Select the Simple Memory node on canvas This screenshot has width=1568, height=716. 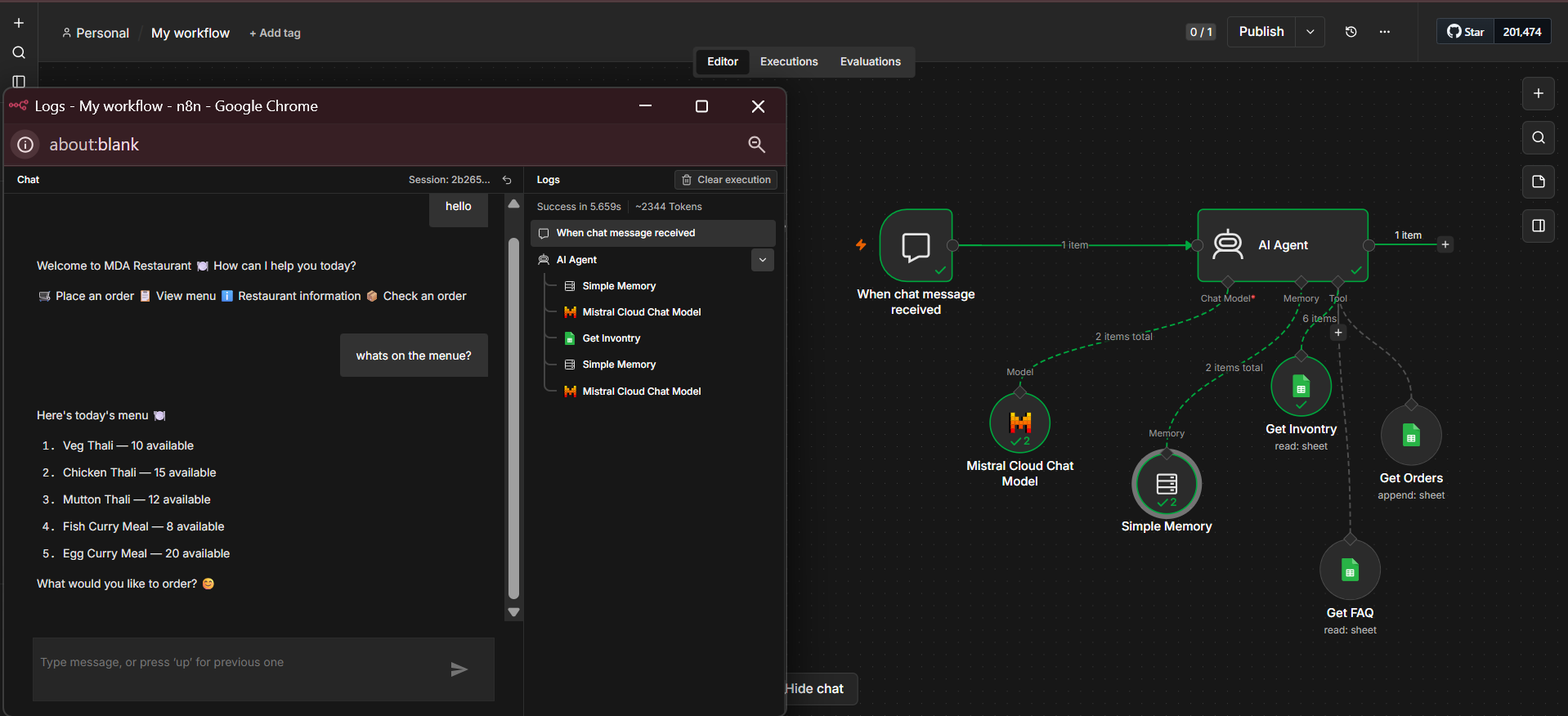[x=1167, y=484]
